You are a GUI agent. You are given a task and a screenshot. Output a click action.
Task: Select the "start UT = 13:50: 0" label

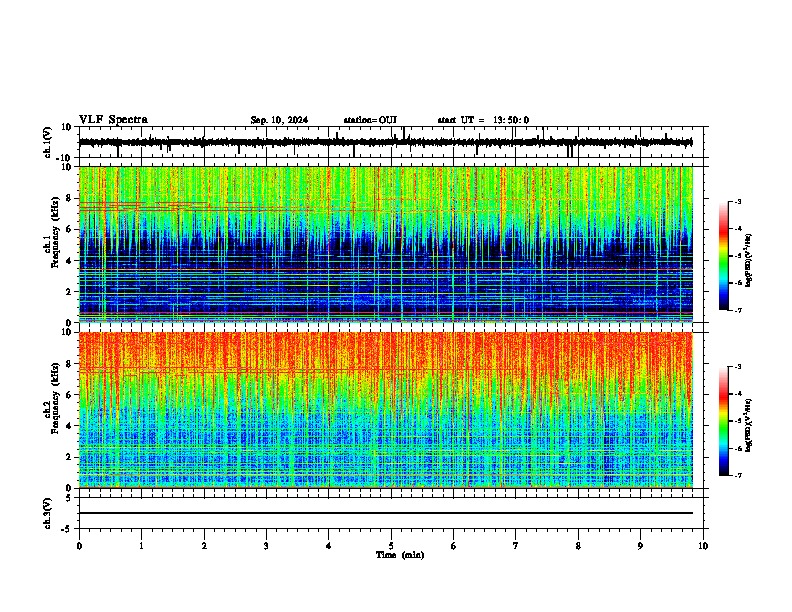pyautogui.click(x=483, y=120)
